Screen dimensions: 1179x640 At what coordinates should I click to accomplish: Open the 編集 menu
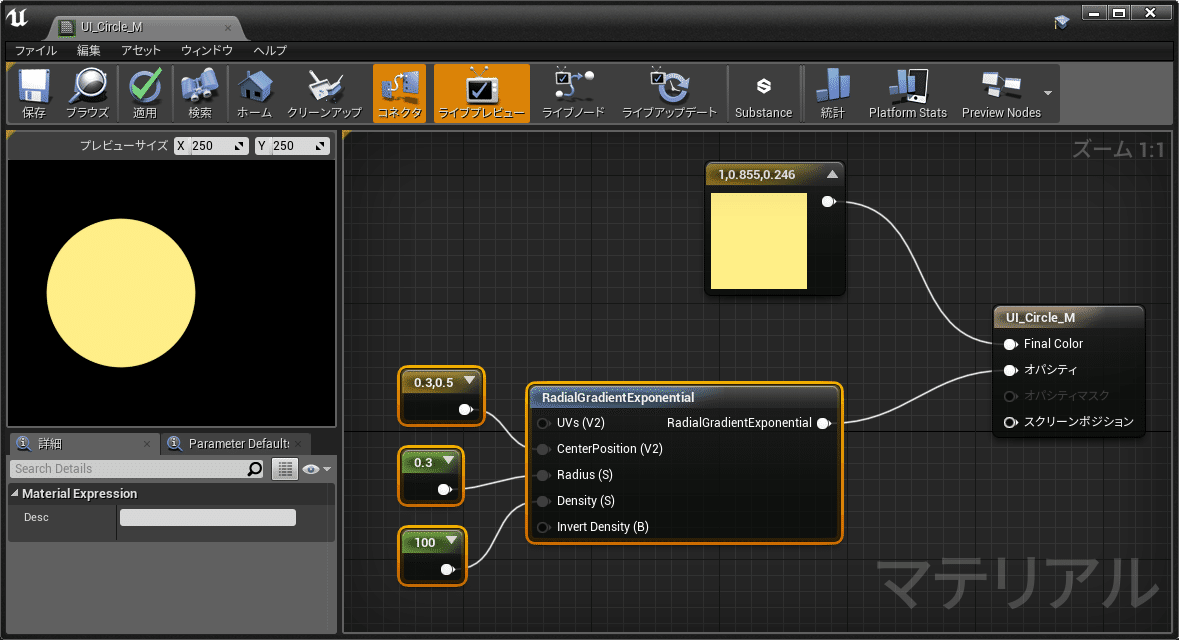(x=89, y=50)
